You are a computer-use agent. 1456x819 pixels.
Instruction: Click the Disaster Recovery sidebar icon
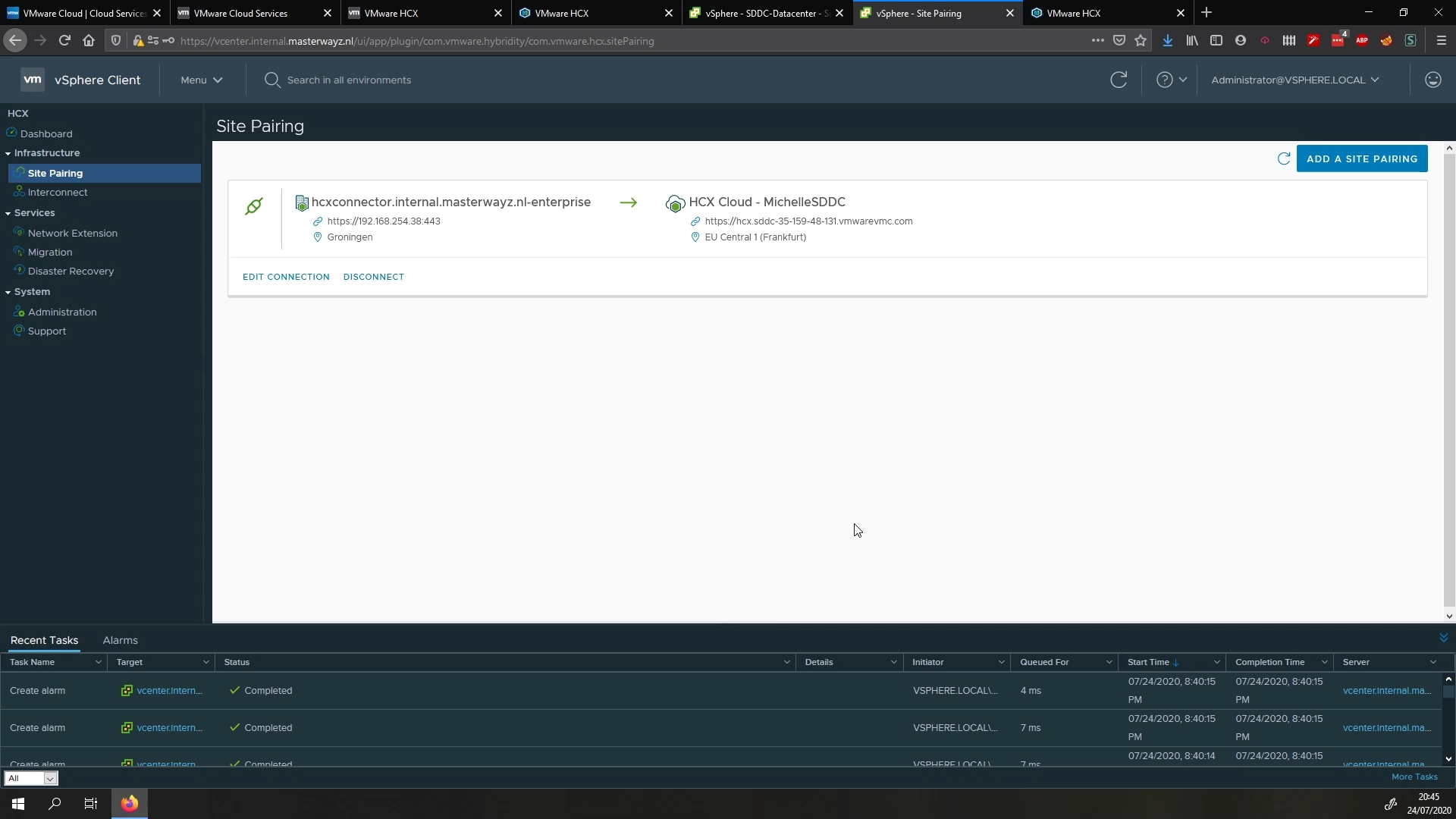(x=19, y=270)
